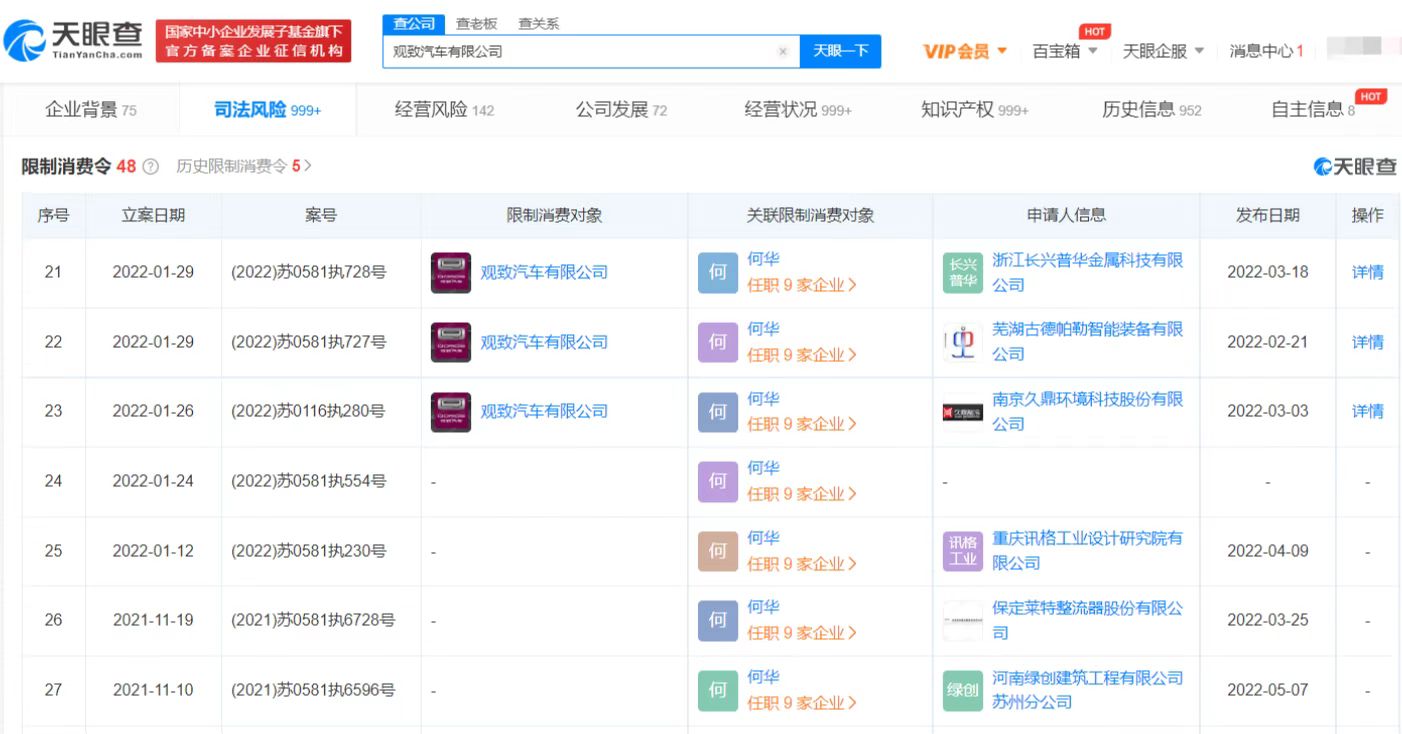Open 消息中心 notifications
The height and width of the screenshot is (734, 1402).
coord(1266,51)
